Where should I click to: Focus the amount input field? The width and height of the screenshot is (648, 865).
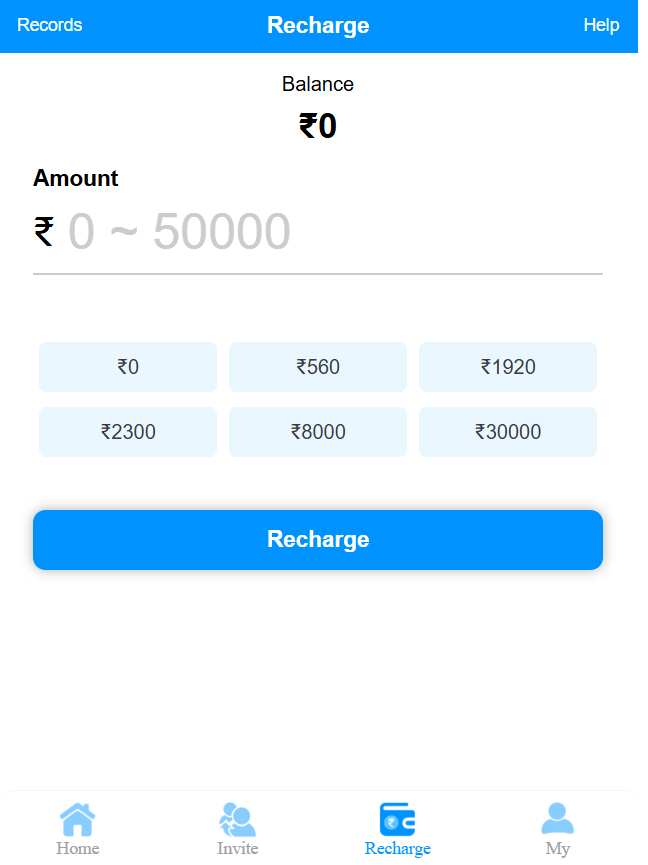[330, 232]
